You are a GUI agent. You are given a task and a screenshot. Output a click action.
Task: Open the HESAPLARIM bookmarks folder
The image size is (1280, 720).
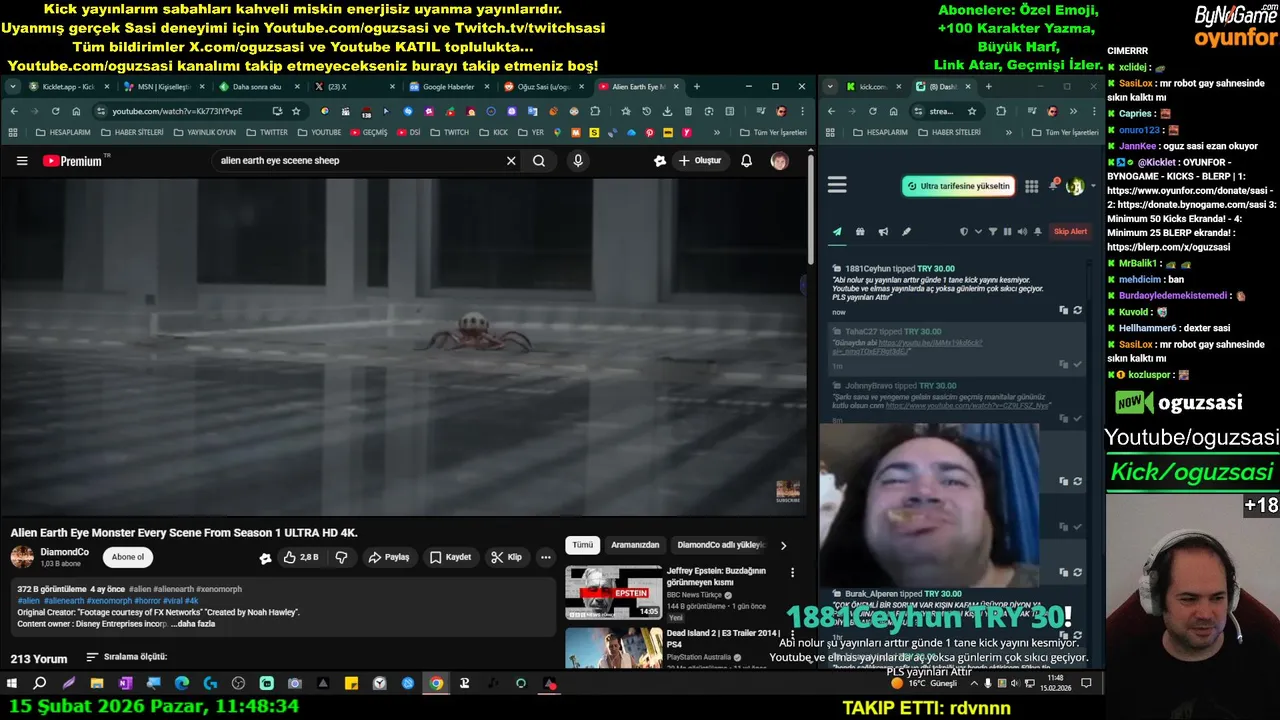(x=63, y=132)
